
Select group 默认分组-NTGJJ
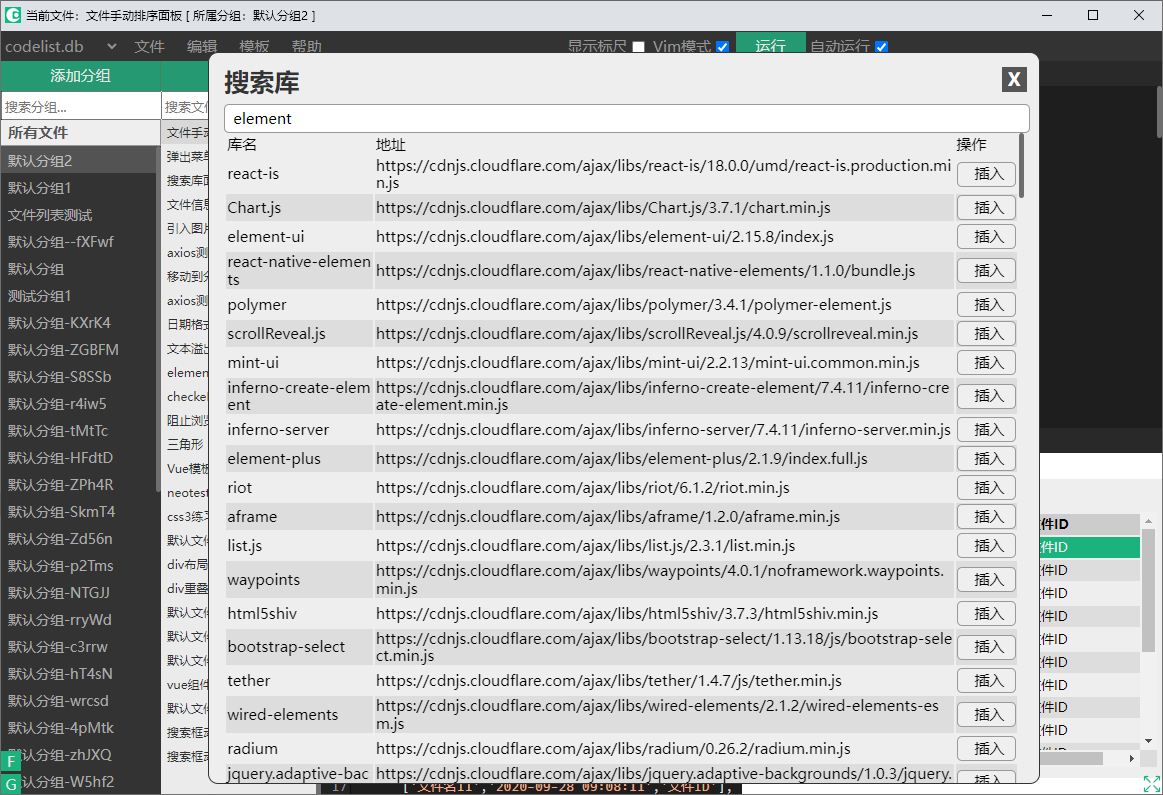click(x=79, y=593)
